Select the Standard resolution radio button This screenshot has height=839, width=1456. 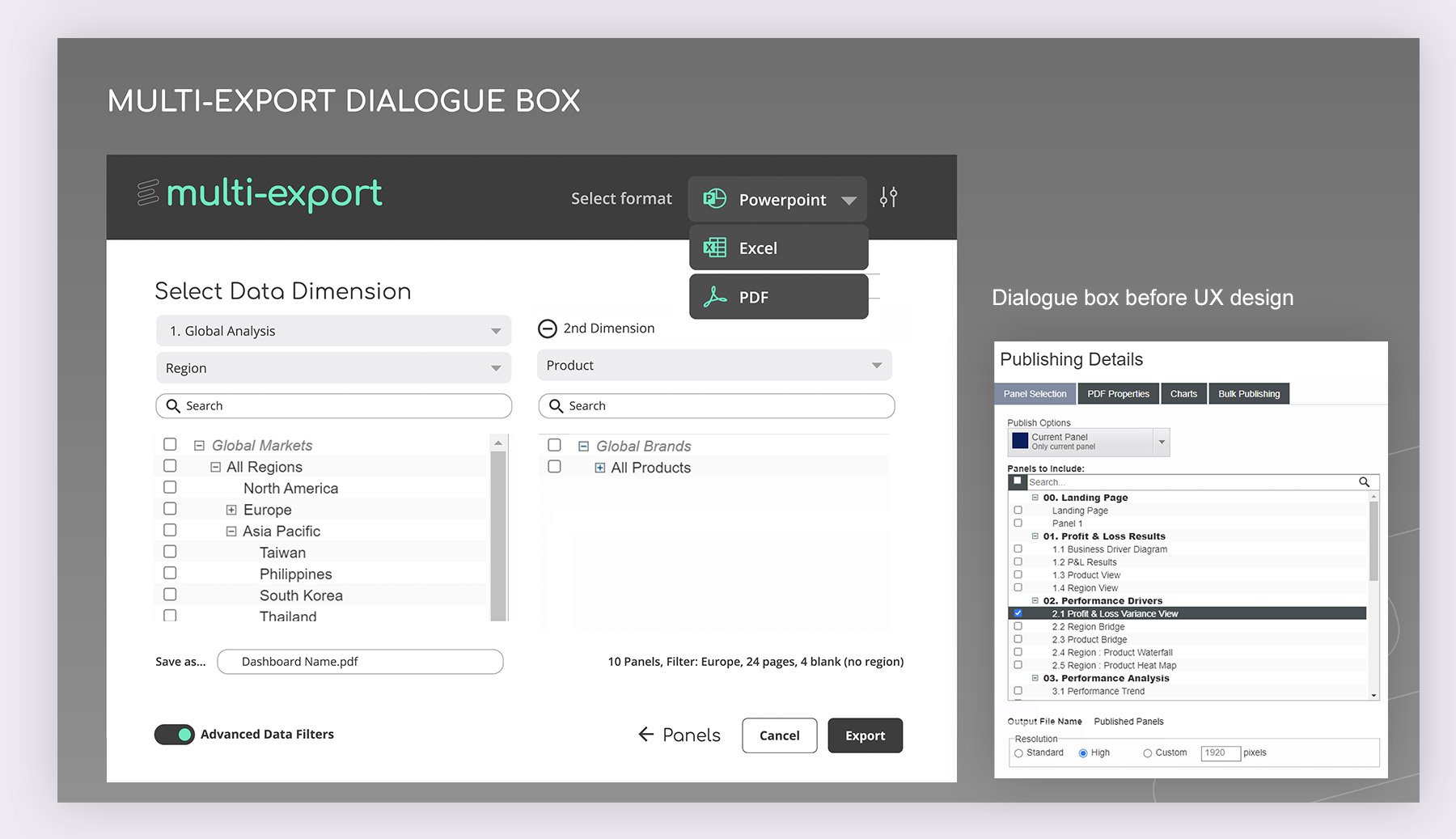tap(1018, 753)
